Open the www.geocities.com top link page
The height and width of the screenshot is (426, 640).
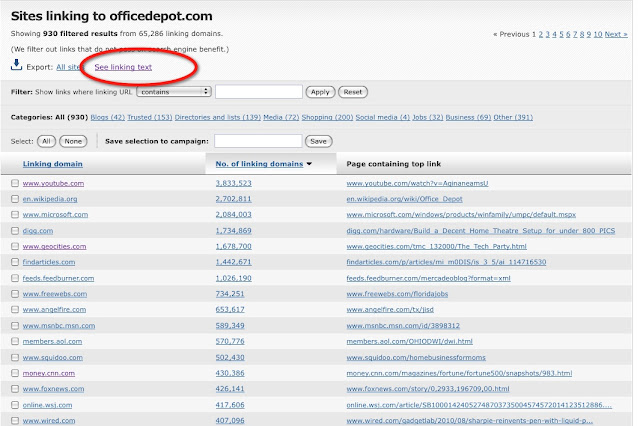(x=436, y=246)
